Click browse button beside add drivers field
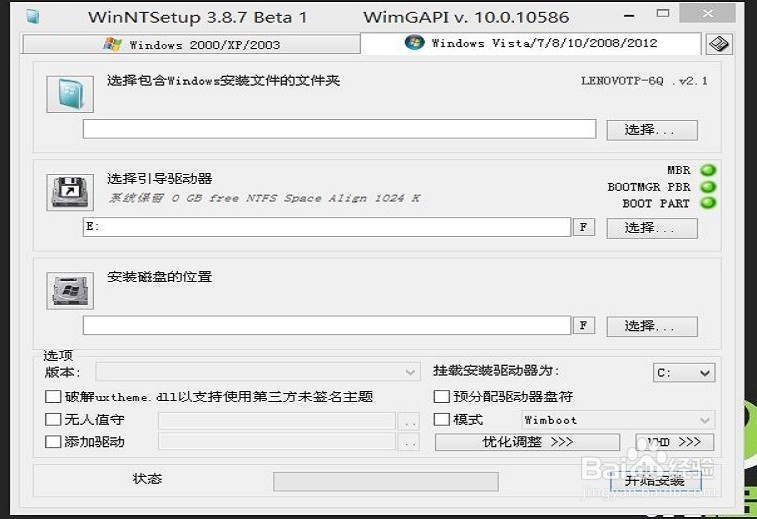This screenshot has height=519, width=757. click(x=409, y=442)
